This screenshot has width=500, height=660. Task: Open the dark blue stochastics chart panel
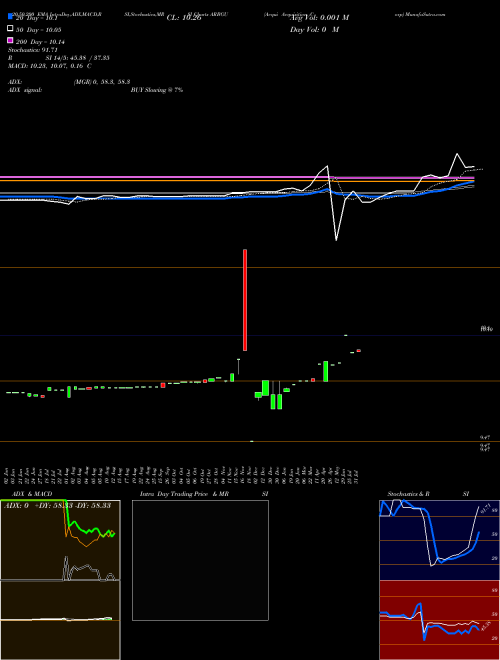(x=439, y=540)
